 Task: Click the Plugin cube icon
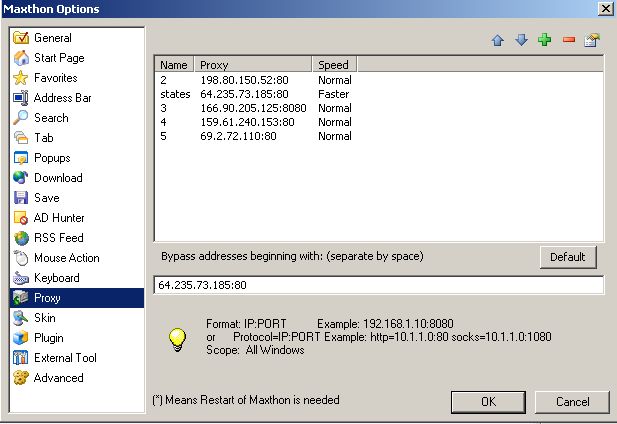(x=21, y=338)
